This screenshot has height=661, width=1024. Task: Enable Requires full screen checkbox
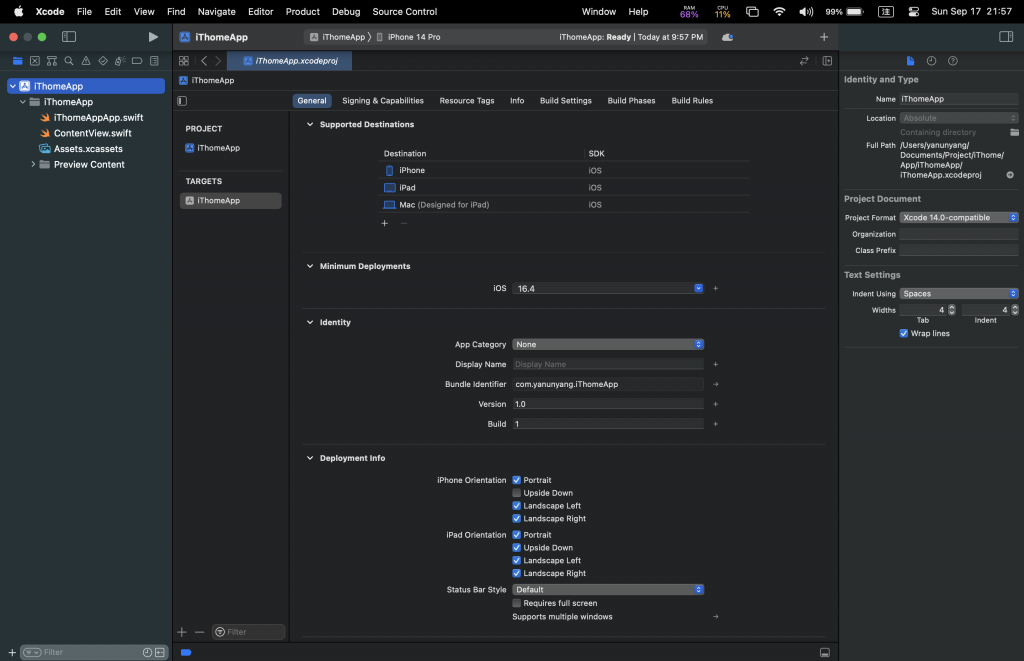[517, 603]
